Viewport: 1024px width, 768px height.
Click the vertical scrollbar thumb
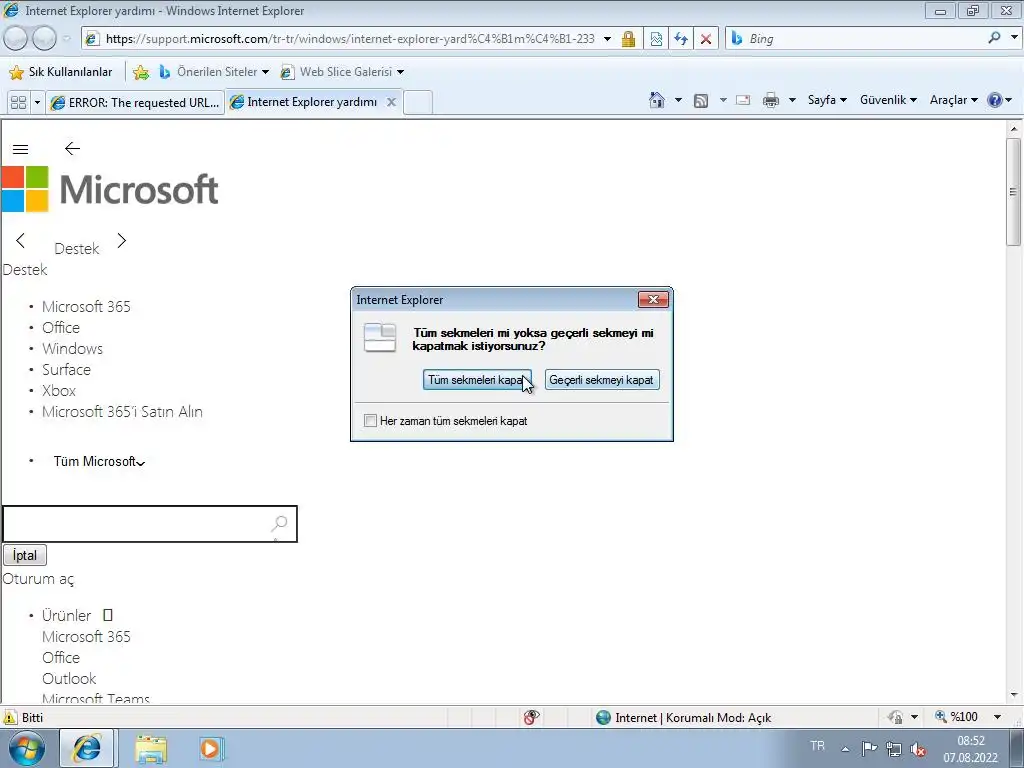pos(1014,191)
